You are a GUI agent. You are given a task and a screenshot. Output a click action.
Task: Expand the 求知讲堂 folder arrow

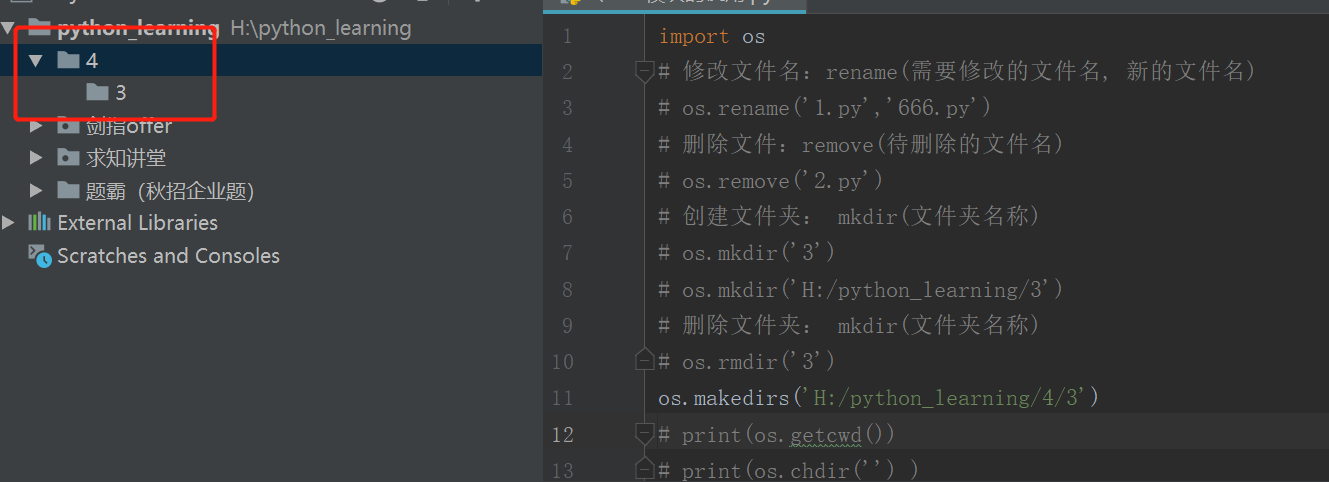[x=36, y=158]
